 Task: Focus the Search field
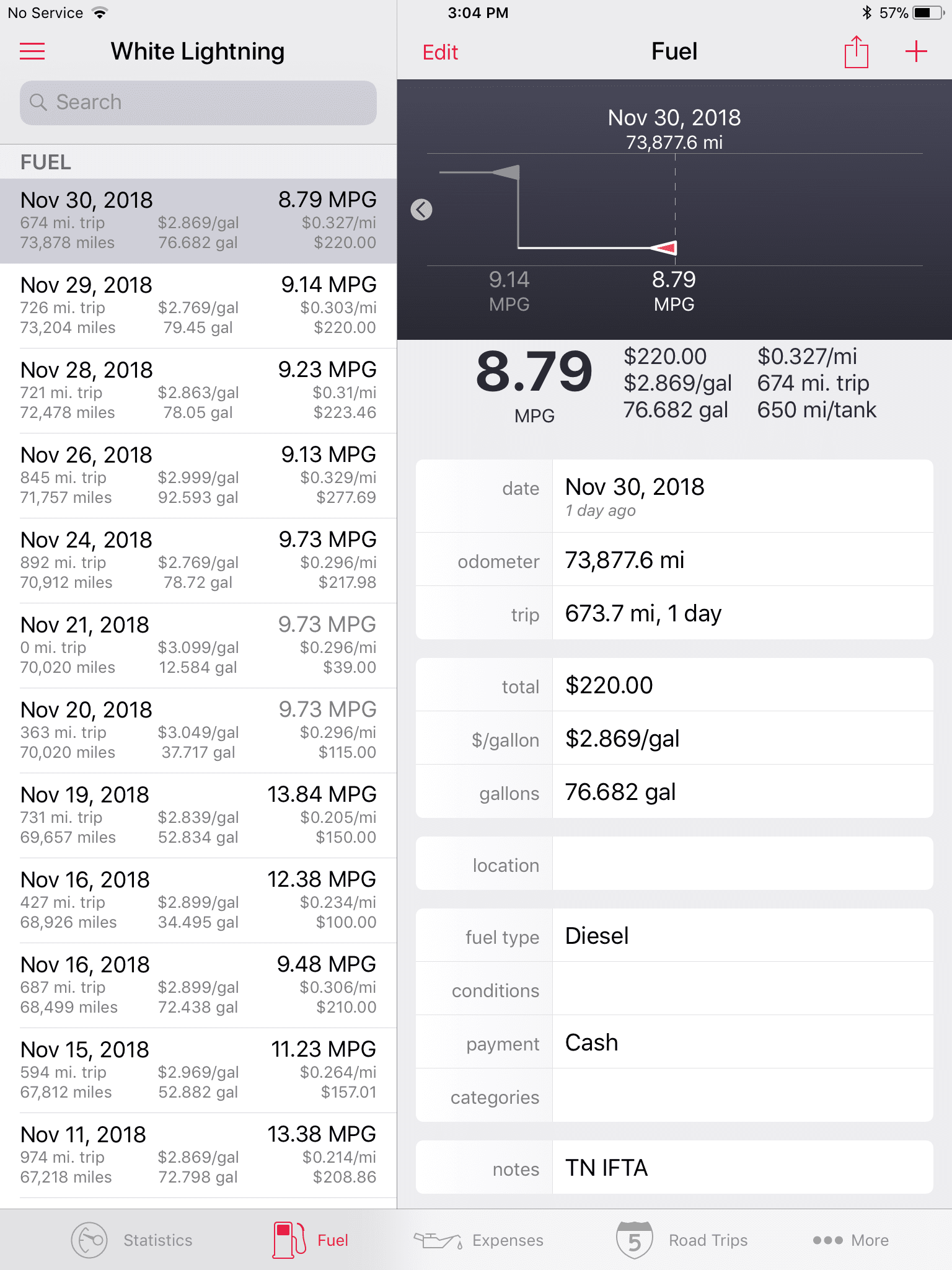click(x=198, y=102)
